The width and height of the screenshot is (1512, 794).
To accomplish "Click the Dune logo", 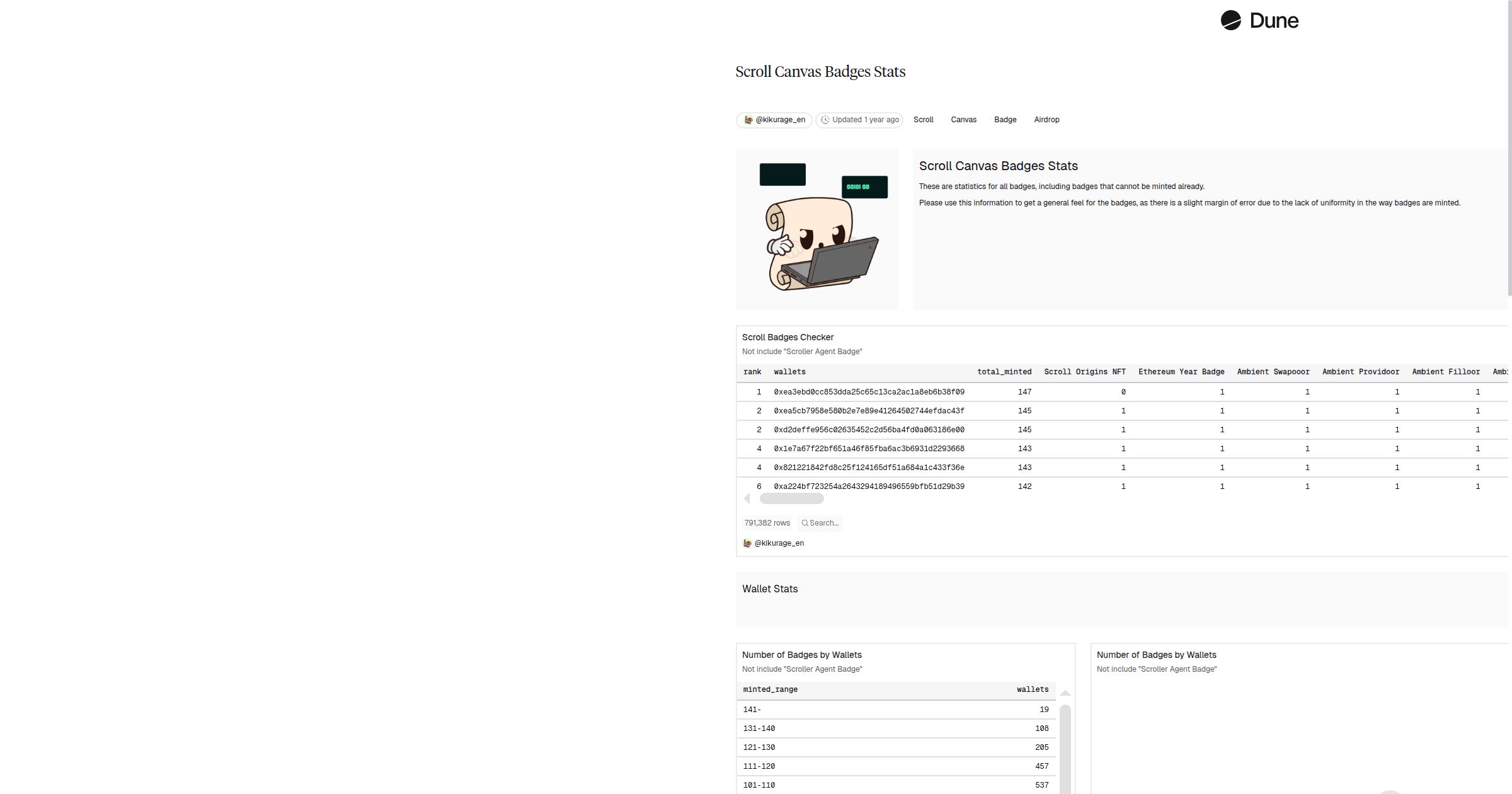I will click(x=1259, y=20).
